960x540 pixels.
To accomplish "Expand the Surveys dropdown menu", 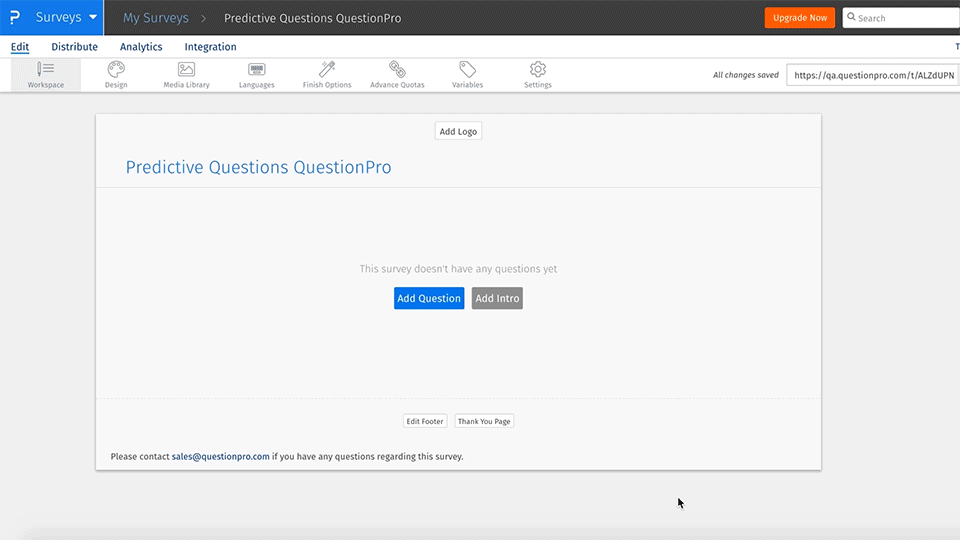I will pyautogui.click(x=66, y=18).
